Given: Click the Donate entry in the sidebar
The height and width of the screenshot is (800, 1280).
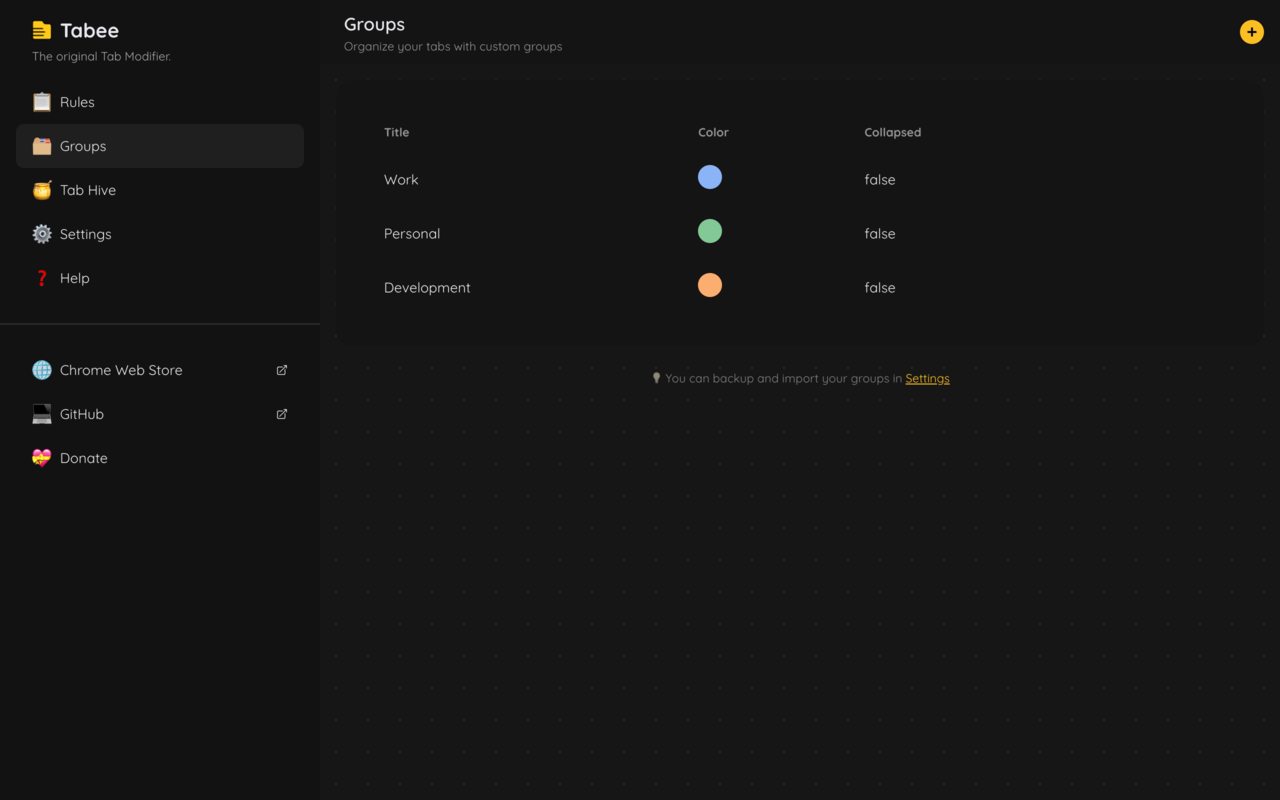Looking at the screenshot, I should [x=83, y=457].
